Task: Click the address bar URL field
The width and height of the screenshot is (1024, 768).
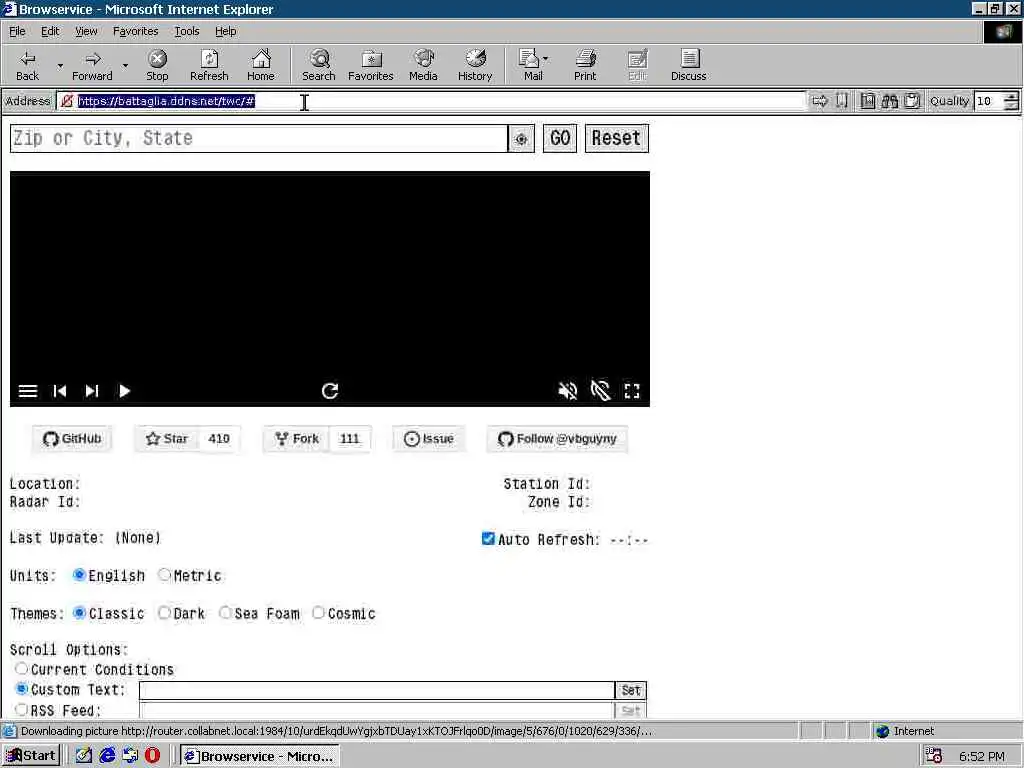Action: click(431, 101)
